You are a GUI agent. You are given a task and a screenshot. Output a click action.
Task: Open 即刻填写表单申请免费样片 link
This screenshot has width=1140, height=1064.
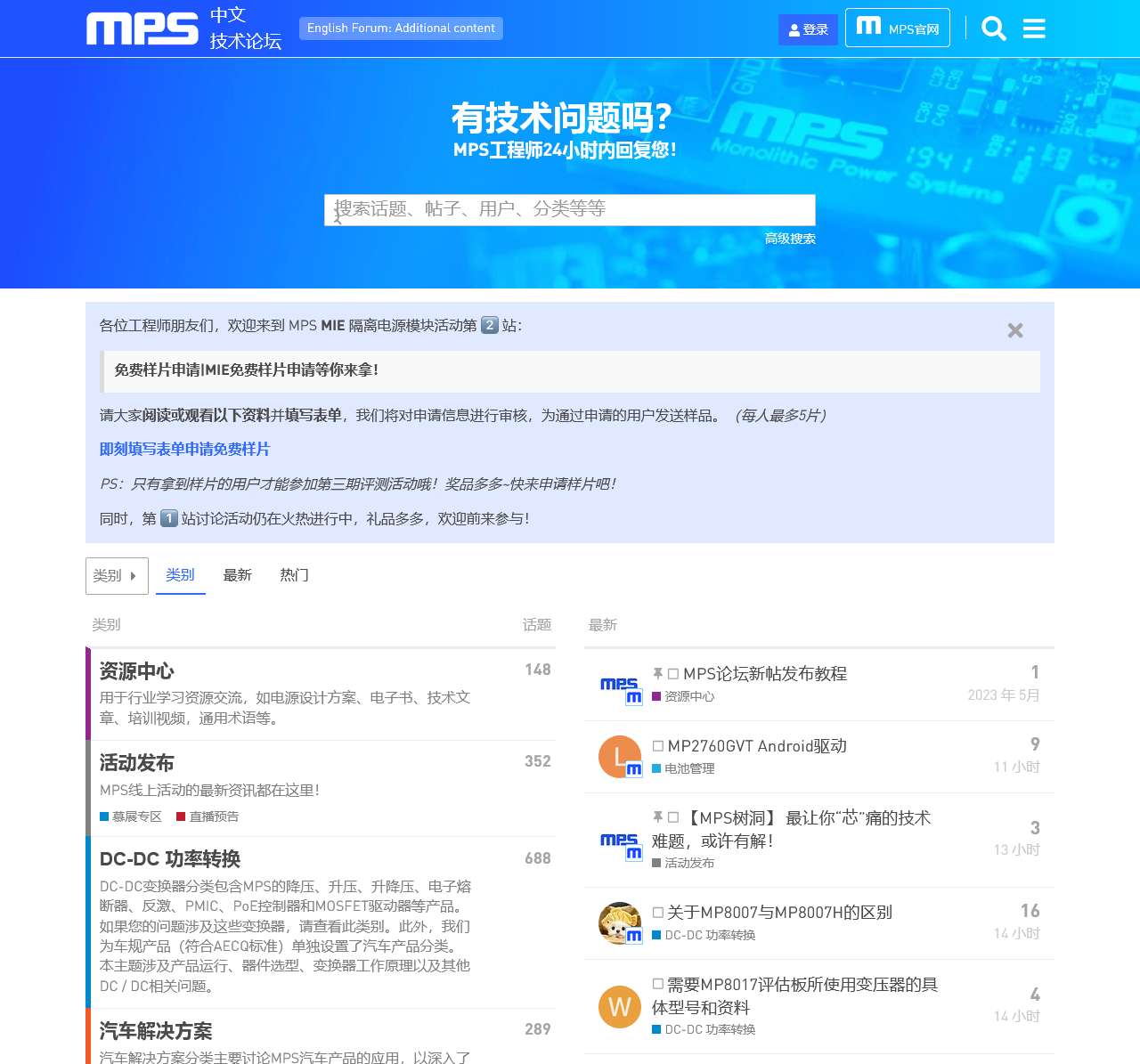184,450
